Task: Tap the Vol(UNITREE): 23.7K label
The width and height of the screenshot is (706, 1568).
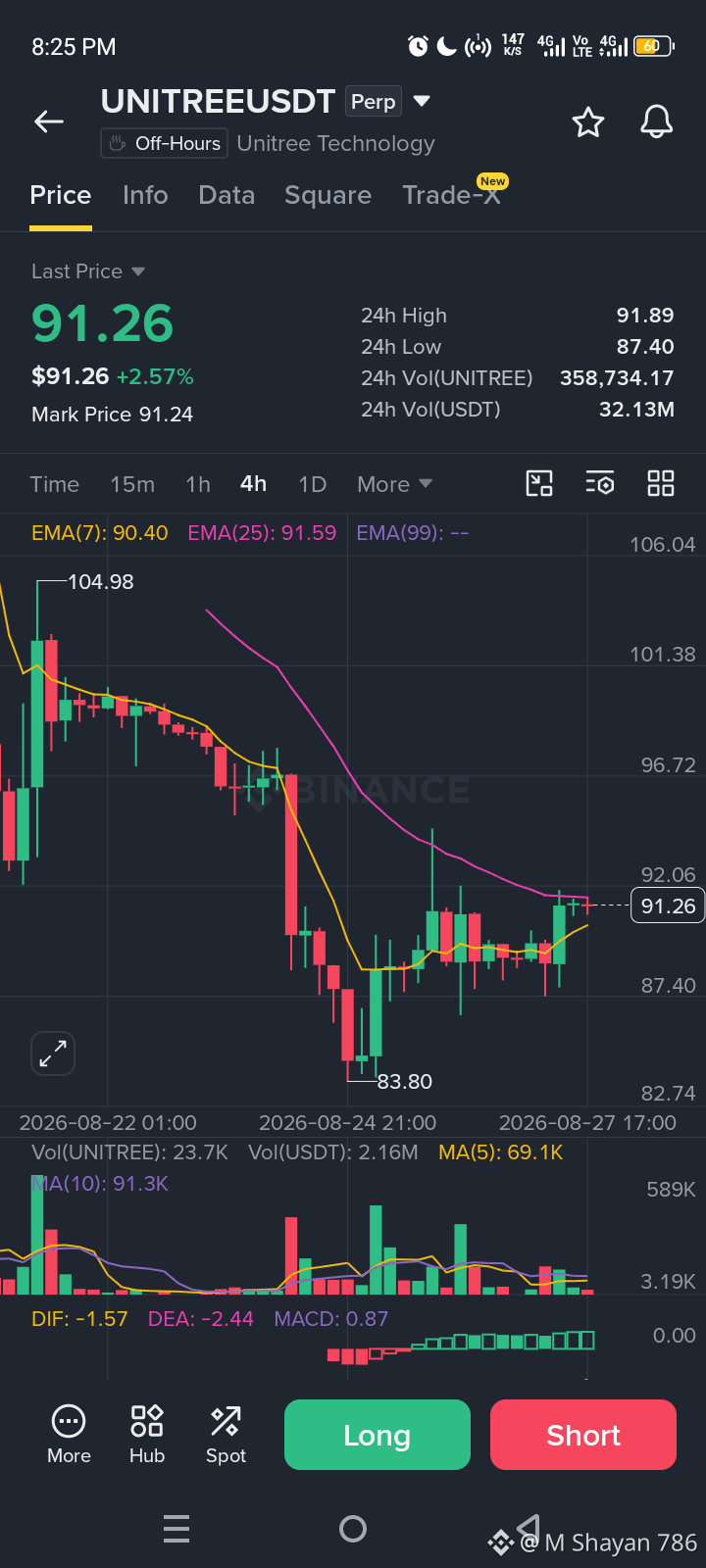Action: [129, 1152]
